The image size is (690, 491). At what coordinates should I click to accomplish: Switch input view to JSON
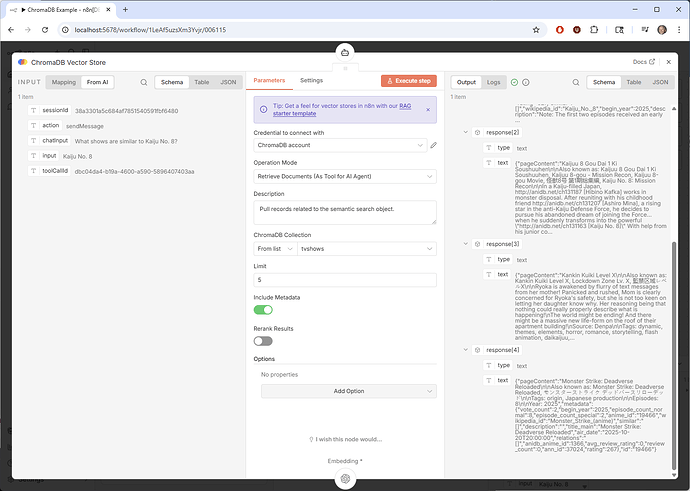coord(228,82)
